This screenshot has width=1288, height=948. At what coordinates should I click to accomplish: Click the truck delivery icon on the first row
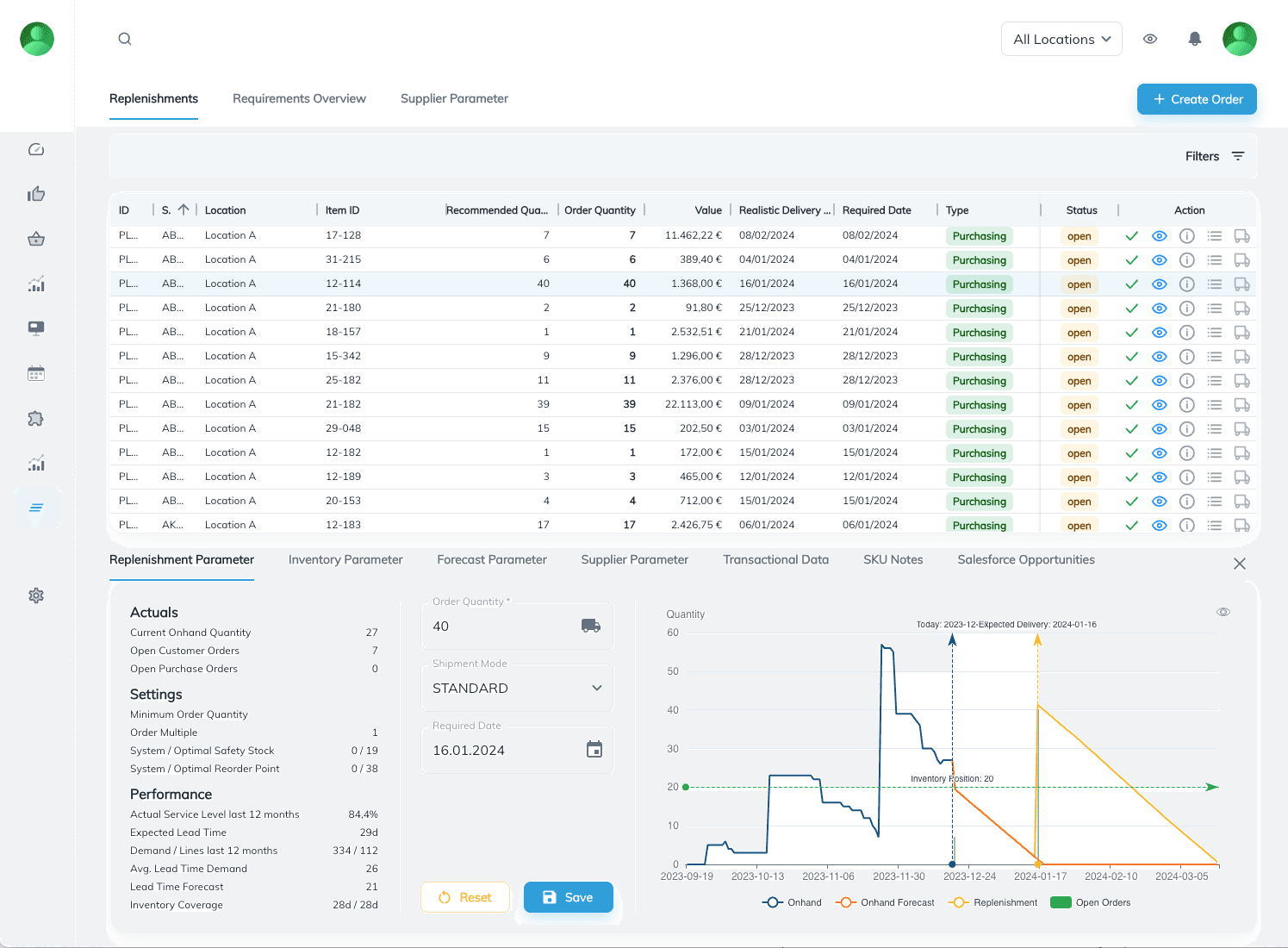point(1241,235)
